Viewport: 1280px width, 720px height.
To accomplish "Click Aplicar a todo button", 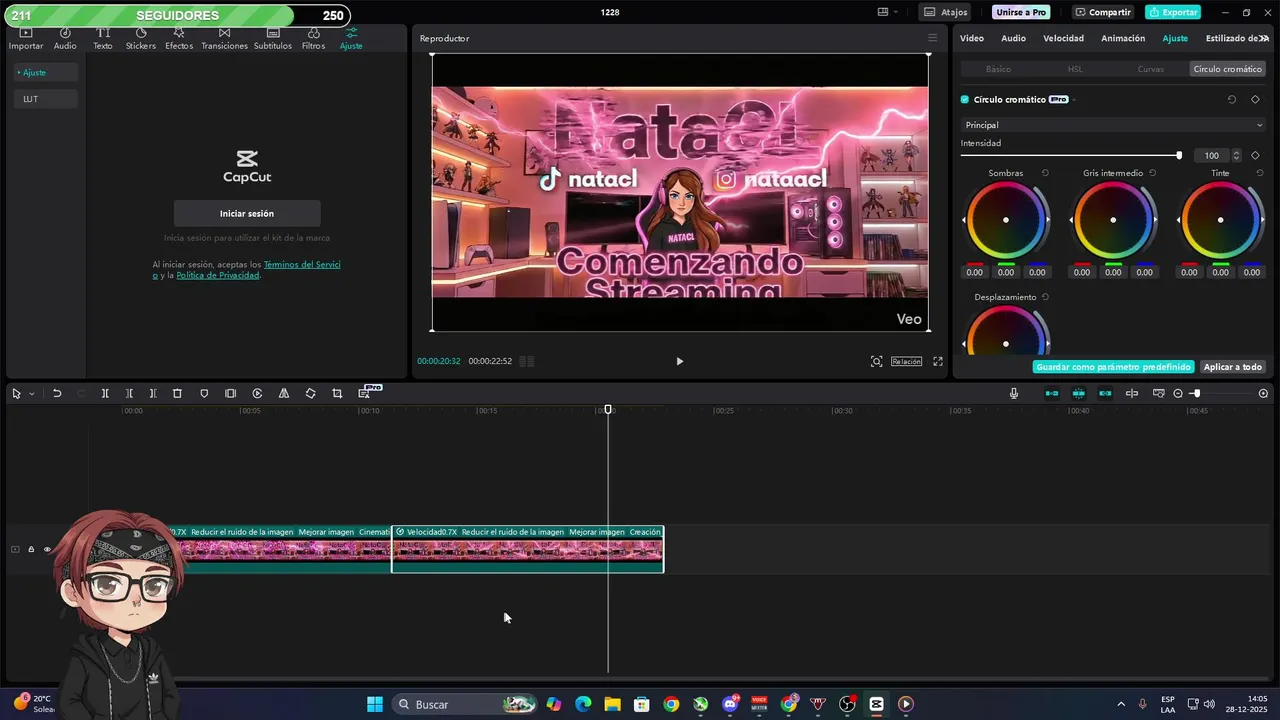I will coord(1233,367).
